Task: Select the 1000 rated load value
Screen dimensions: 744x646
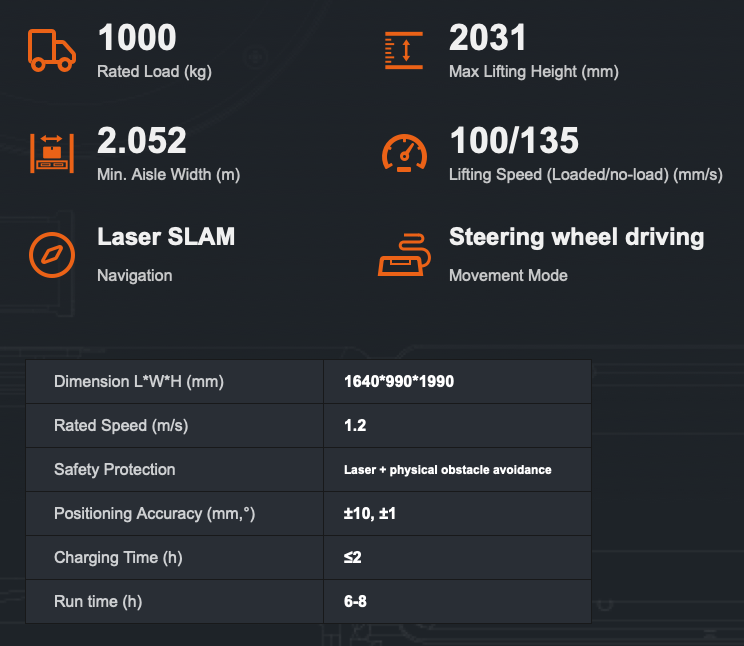Action: [x=137, y=37]
